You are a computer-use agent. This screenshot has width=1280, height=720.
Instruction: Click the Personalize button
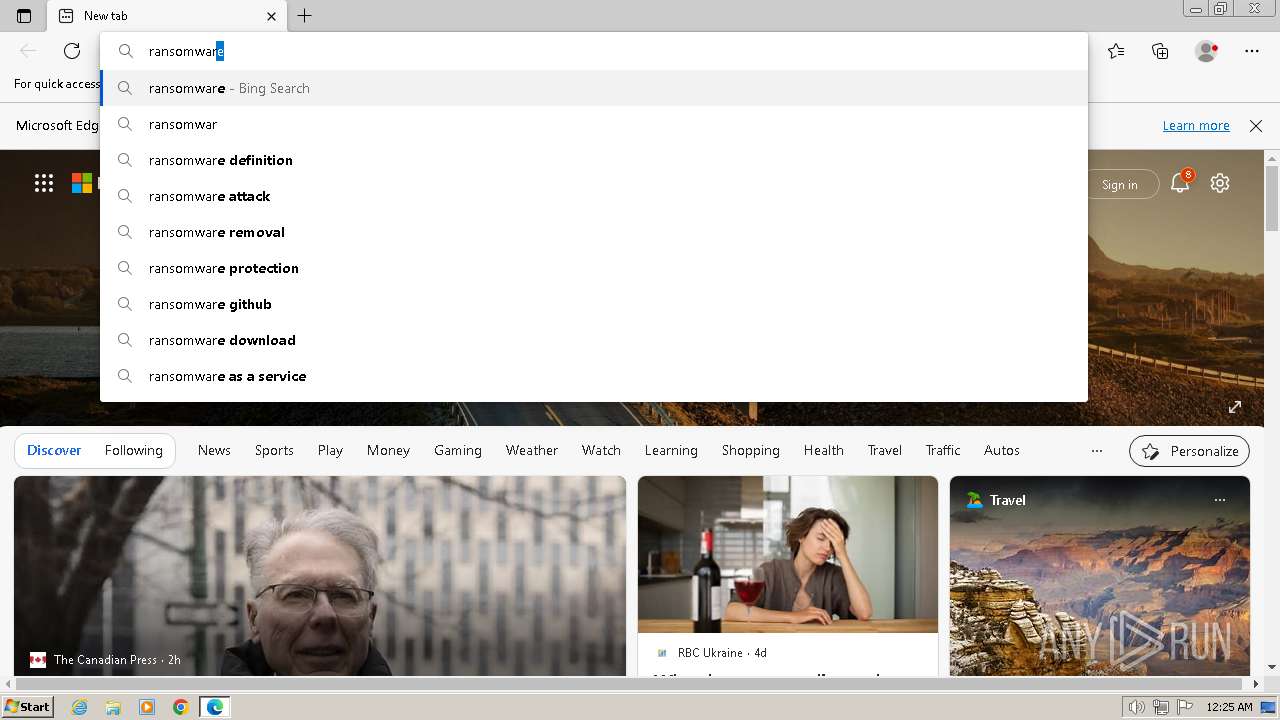(1189, 451)
